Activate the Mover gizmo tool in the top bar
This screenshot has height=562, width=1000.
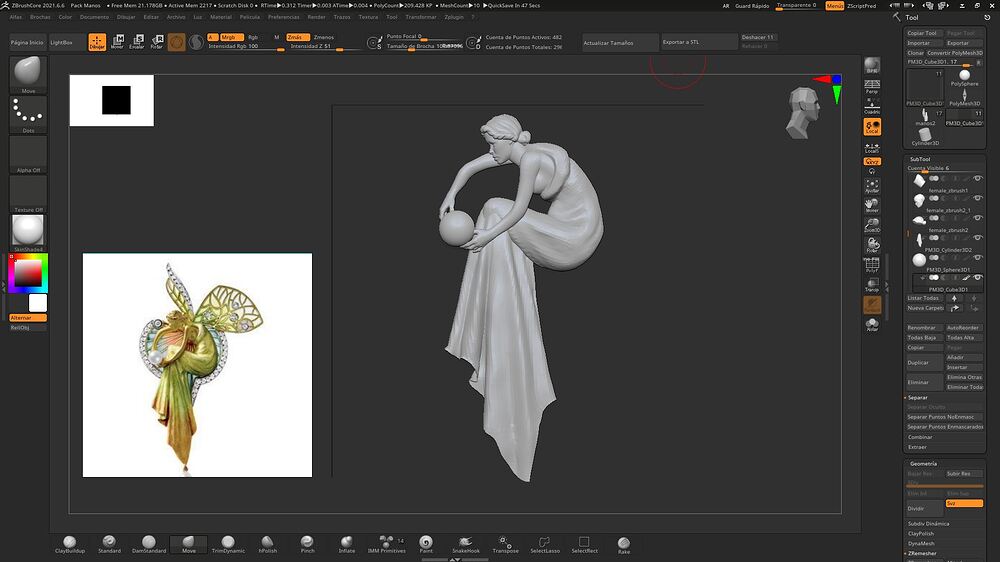[x=117, y=42]
